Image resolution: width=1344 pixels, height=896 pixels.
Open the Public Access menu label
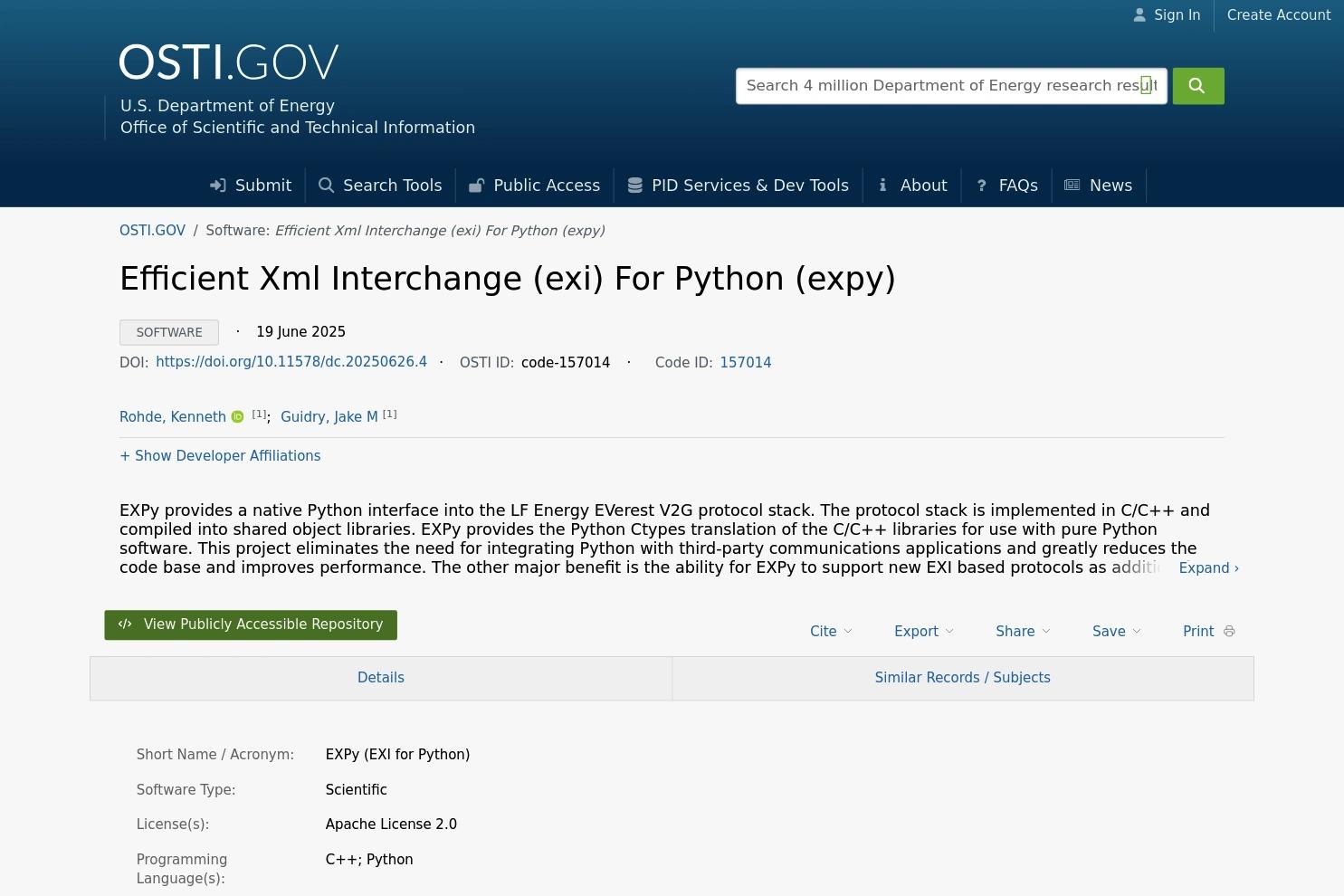tap(547, 186)
